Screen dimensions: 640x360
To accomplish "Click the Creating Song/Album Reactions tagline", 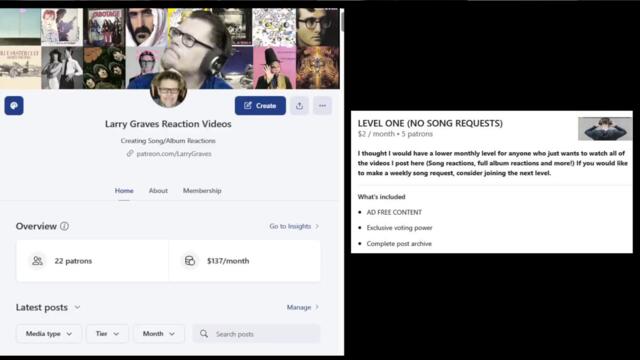I will coord(168,141).
